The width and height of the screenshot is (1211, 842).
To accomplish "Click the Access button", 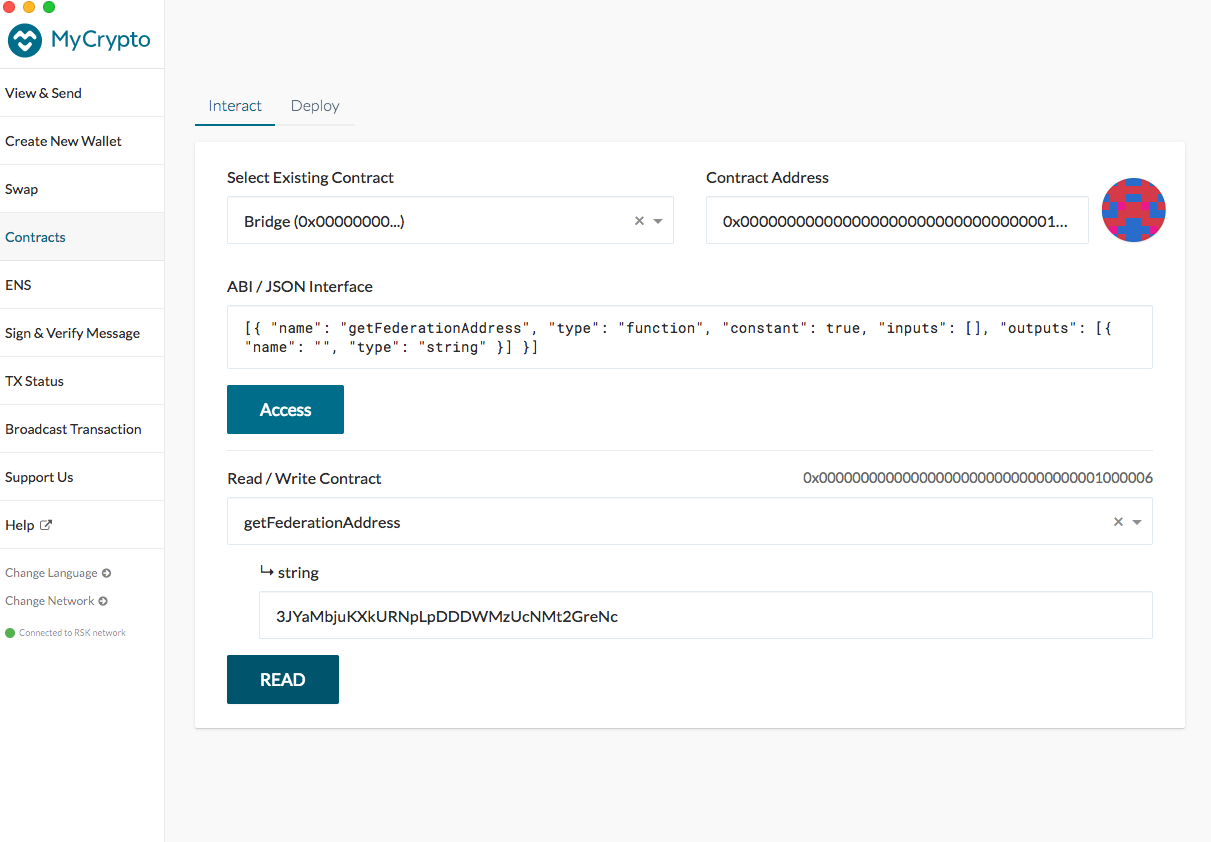I will pyautogui.click(x=285, y=410).
